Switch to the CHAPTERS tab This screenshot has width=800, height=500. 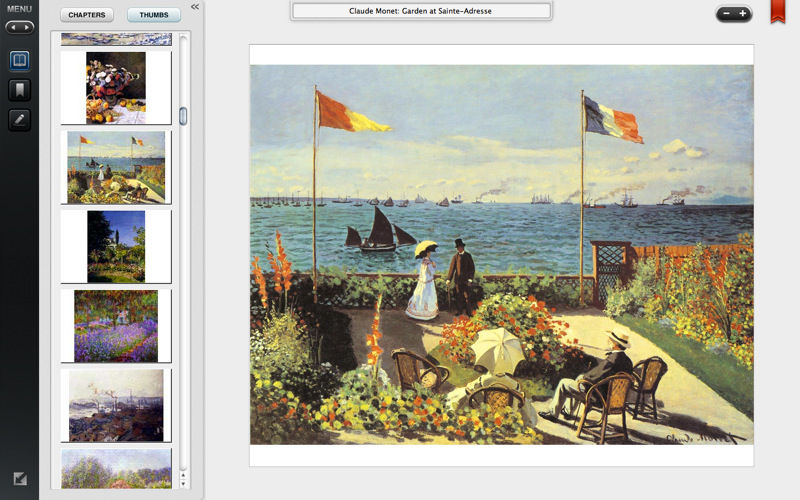pyautogui.click(x=87, y=15)
